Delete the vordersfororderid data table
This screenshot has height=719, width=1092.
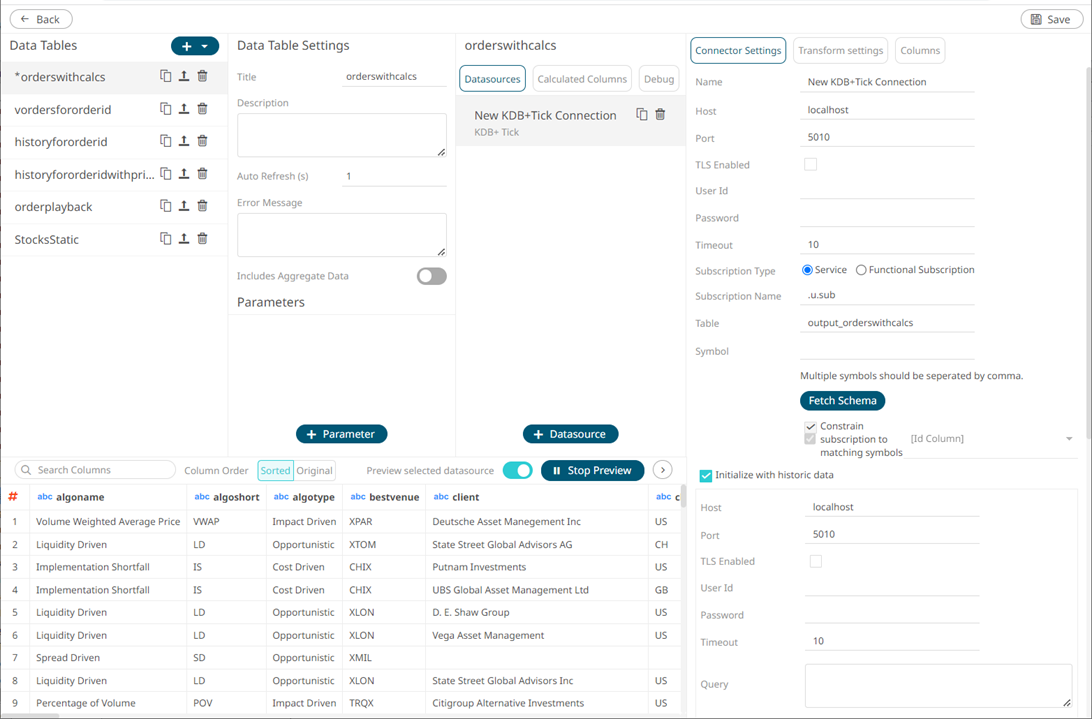point(202,109)
